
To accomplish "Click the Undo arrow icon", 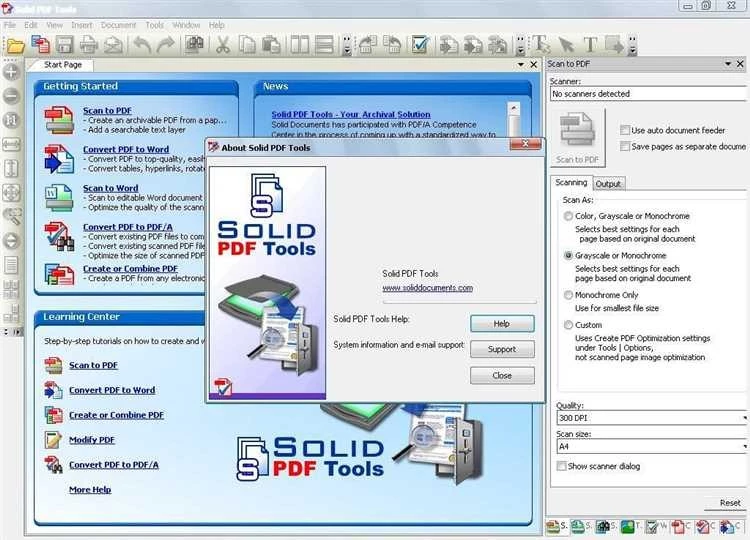I will click(142, 45).
